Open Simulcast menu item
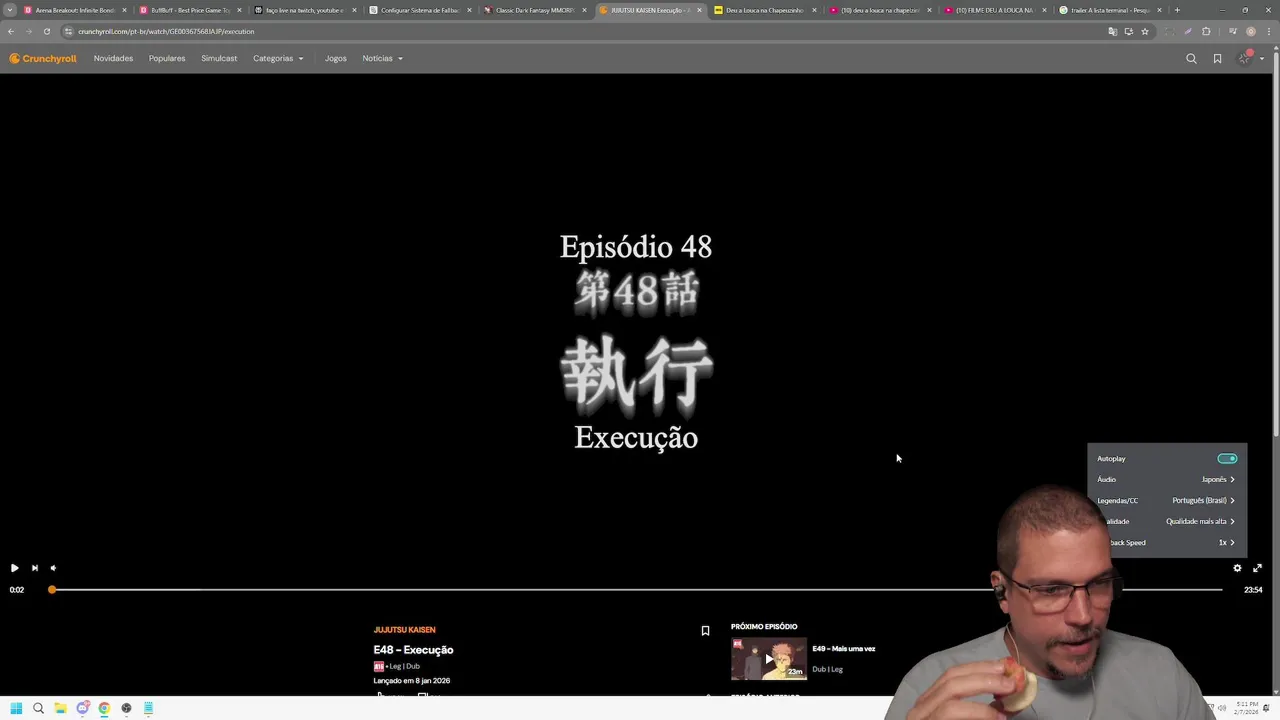The height and width of the screenshot is (720, 1280). pos(219,59)
